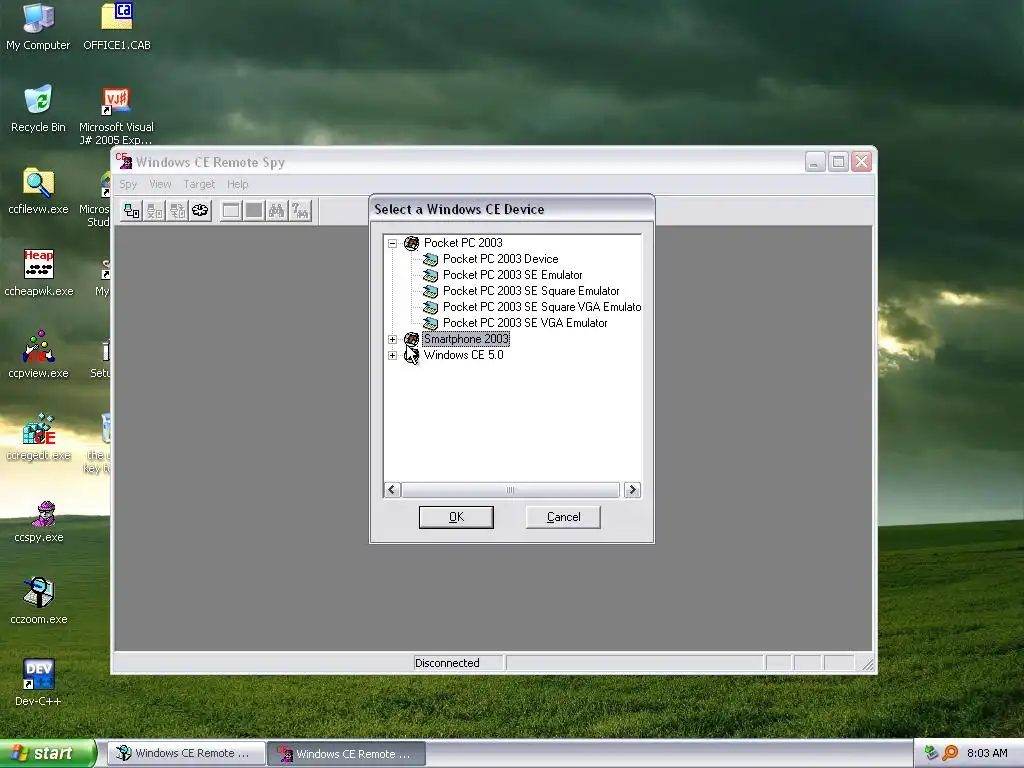Image resolution: width=1024 pixels, height=768 pixels.
Task: Switch to first Windows CE Remote taskbar button
Action: pyautogui.click(x=186, y=754)
